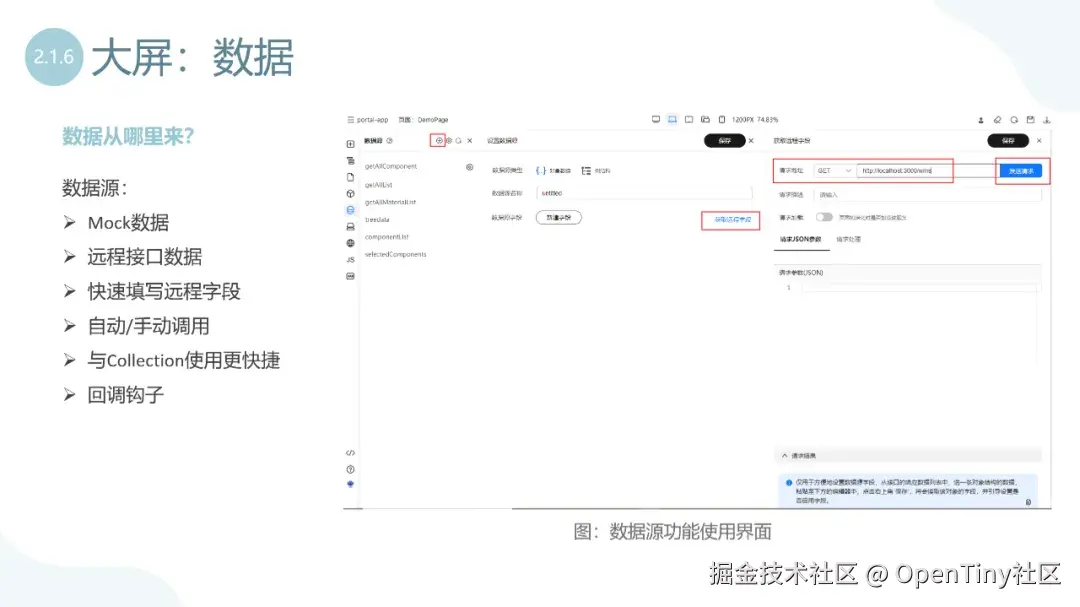Click the source code </> icon at sidebar bottom
The image size is (1080, 607).
350,452
